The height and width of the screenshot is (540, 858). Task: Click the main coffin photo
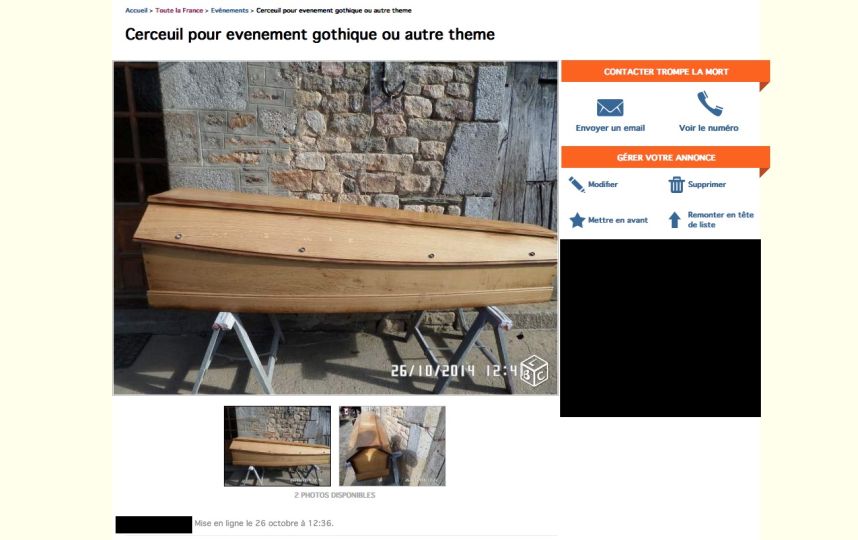(x=335, y=228)
